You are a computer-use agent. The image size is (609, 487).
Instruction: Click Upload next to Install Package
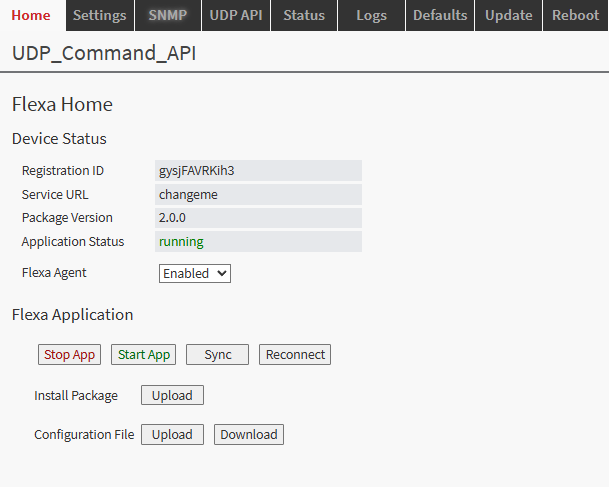click(x=172, y=395)
